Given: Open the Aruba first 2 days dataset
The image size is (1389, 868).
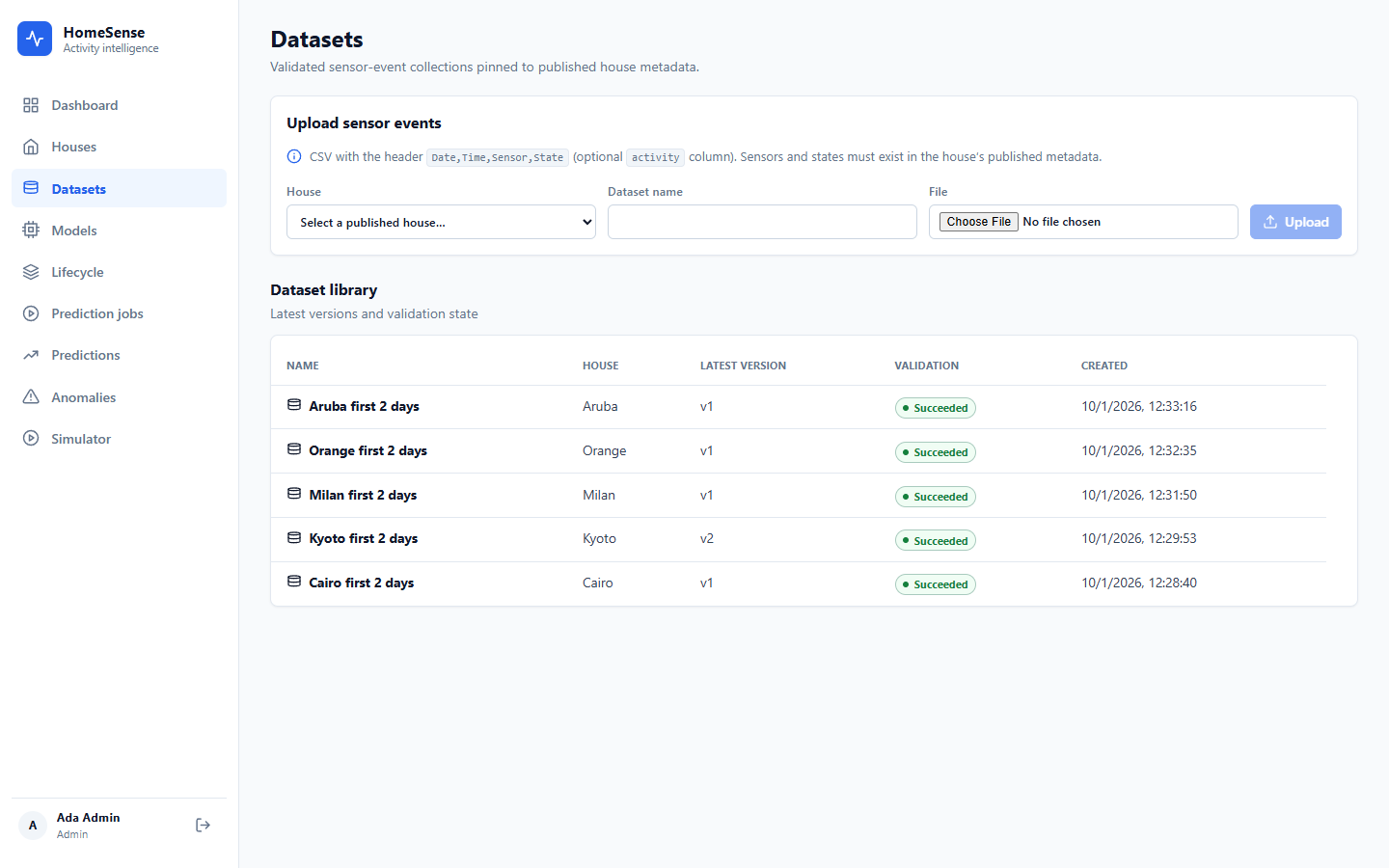Looking at the screenshot, I should pos(364,406).
